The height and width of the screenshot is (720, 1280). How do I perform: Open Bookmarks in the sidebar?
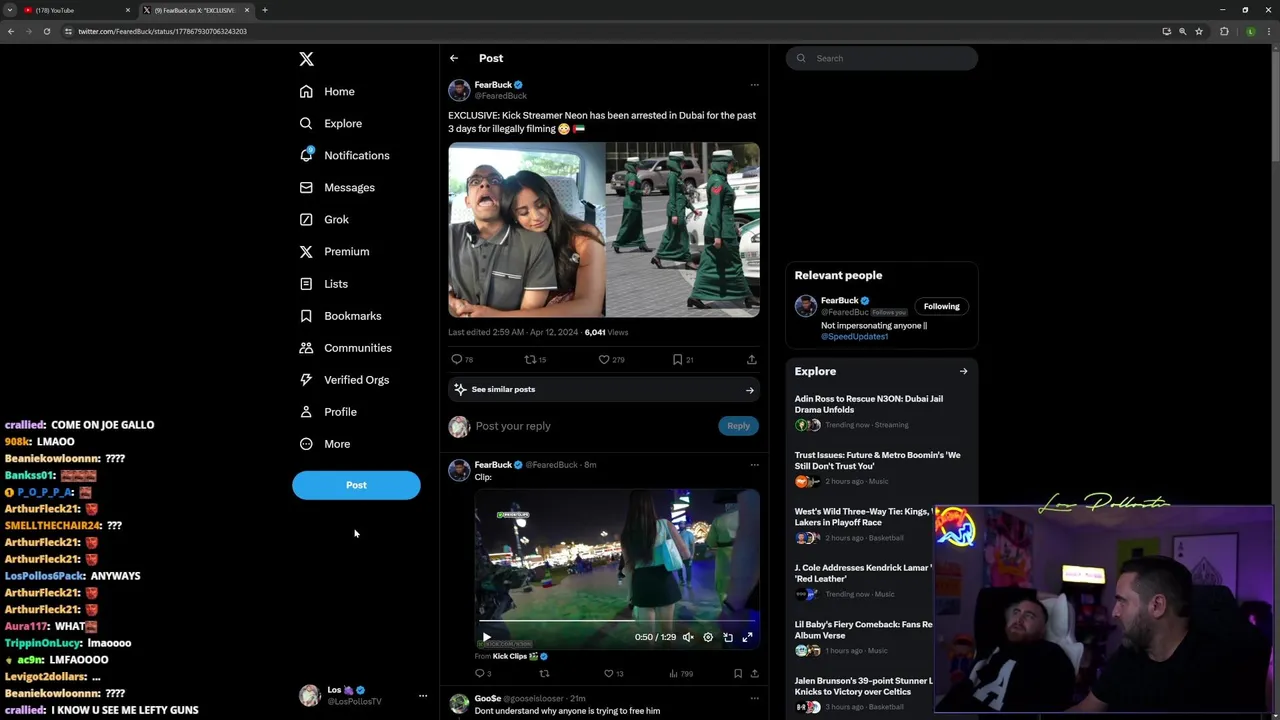coord(340,315)
